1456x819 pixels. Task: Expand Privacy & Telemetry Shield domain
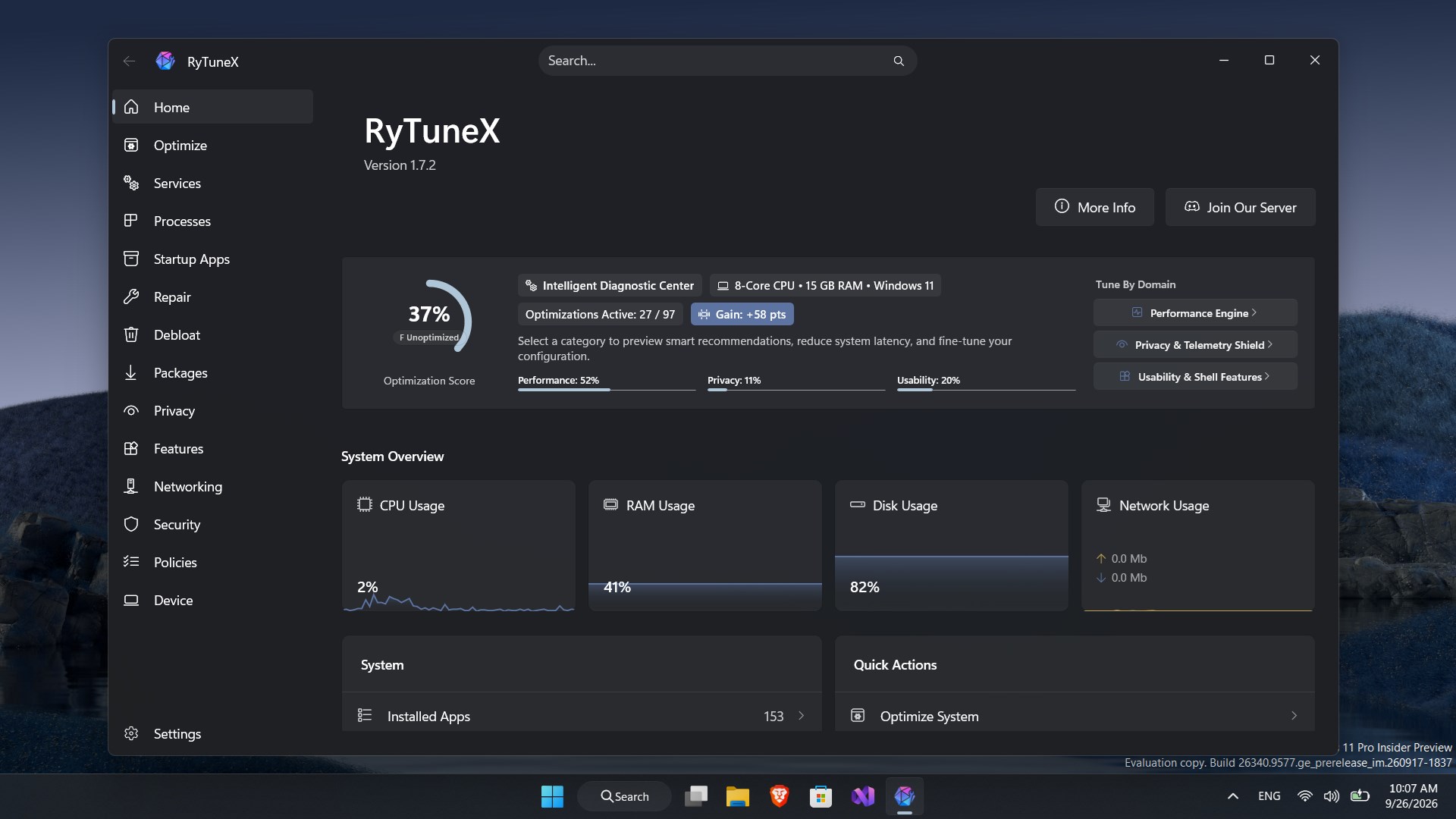(x=1195, y=344)
